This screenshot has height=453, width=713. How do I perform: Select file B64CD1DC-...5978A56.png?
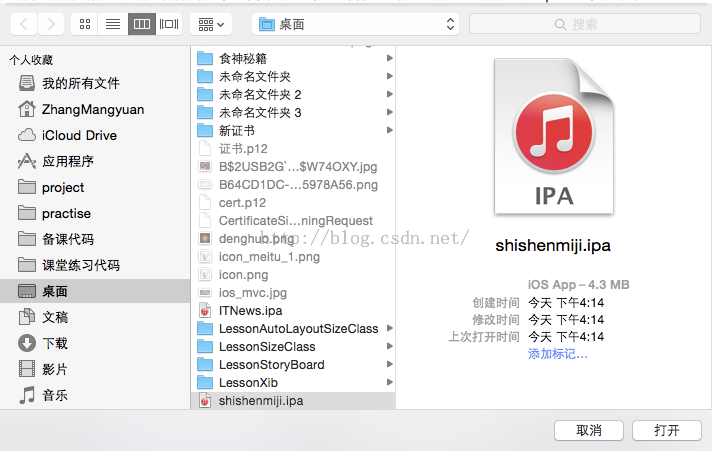point(293,185)
